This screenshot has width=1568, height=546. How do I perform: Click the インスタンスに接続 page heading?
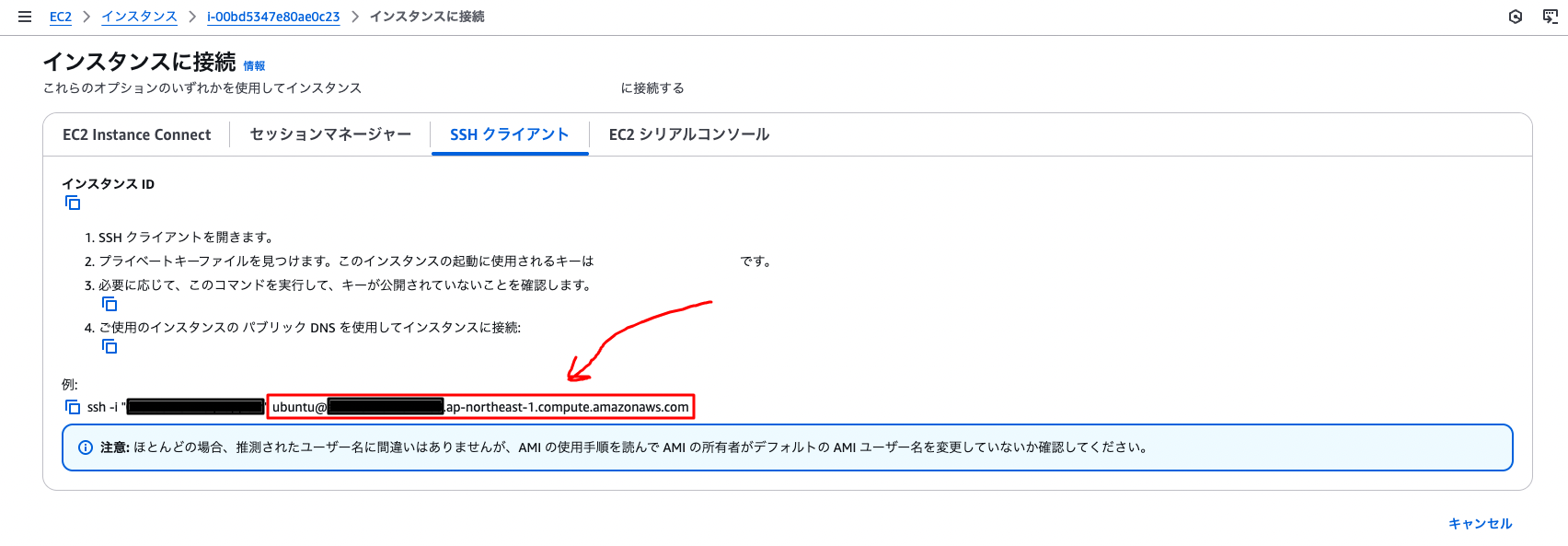[x=140, y=62]
